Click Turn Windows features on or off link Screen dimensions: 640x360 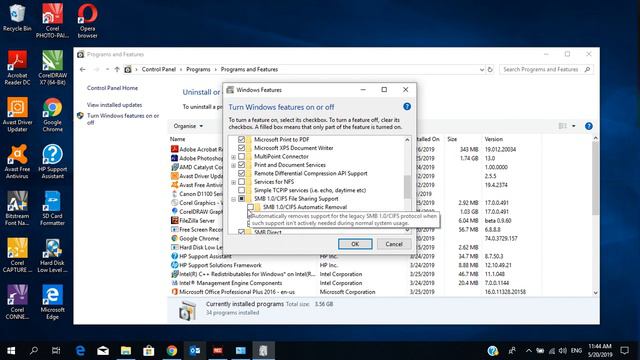tap(123, 119)
